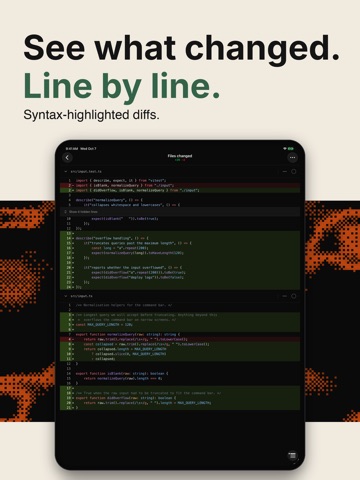Viewport: 360px width, 480px height.
Task: Open the file list floating button
Action: pyautogui.click(x=292, y=455)
